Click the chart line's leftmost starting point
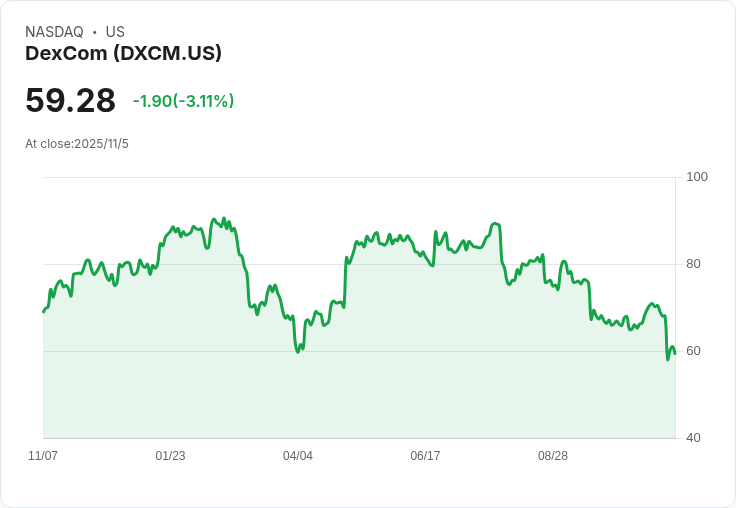736x508 pixels. [43, 312]
